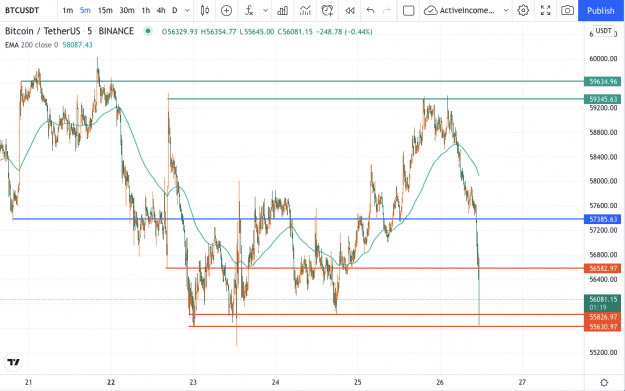The image size is (625, 391).
Task: Open the USDT currency selector
Action: [603, 31]
